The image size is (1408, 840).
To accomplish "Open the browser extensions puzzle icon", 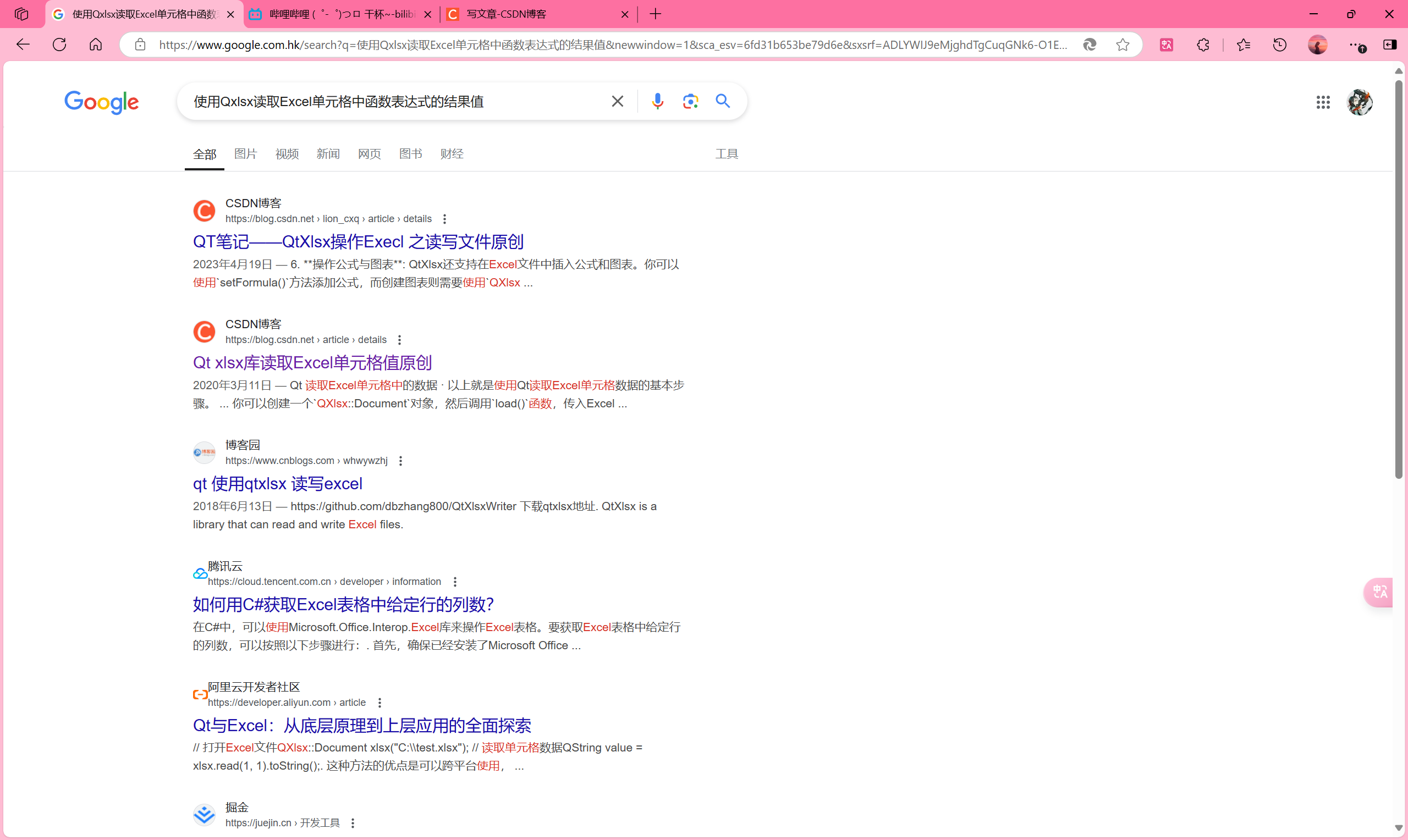I will click(x=1203, y=45).
